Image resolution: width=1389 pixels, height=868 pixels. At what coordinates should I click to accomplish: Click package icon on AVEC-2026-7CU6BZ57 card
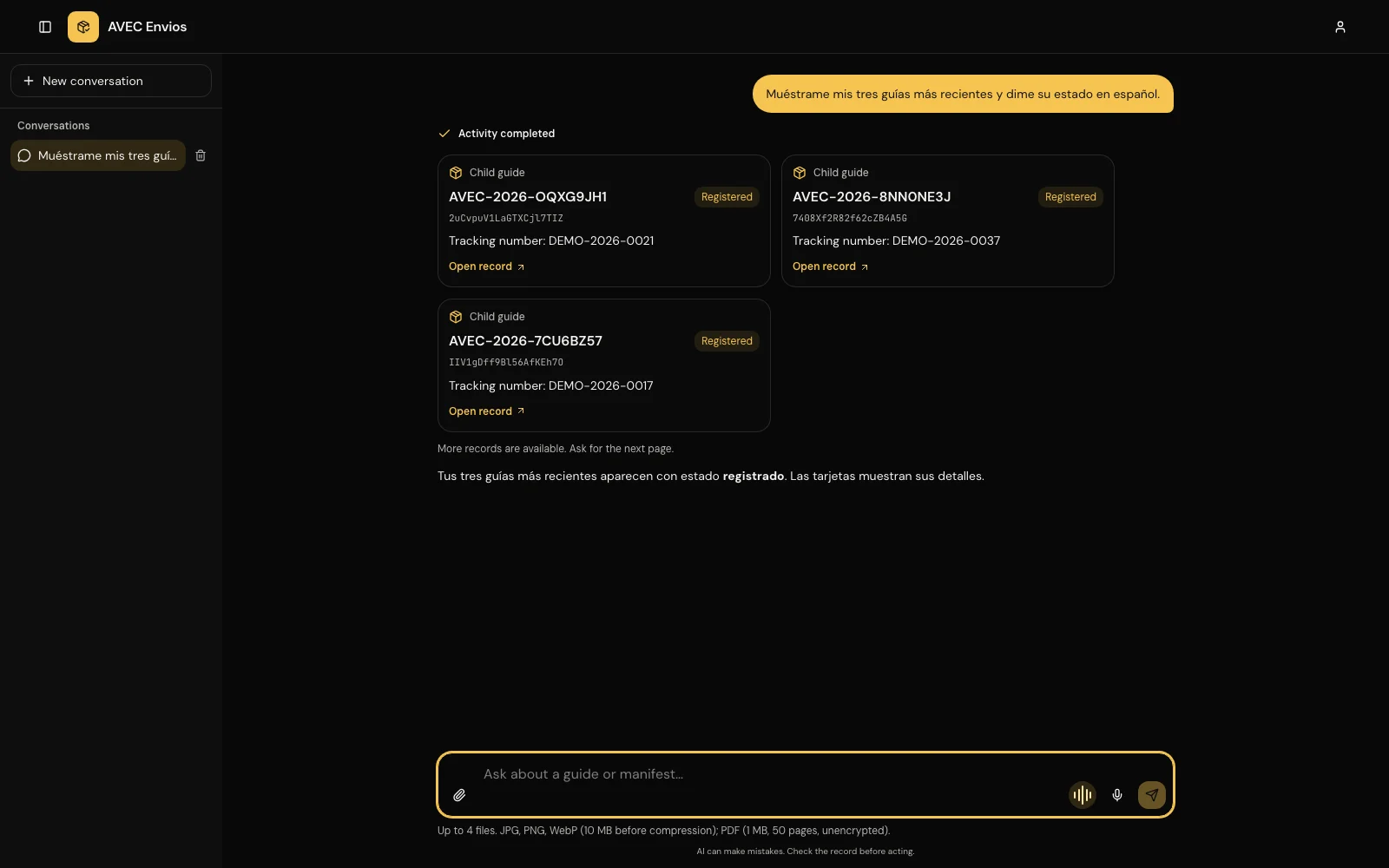[456, 317]
